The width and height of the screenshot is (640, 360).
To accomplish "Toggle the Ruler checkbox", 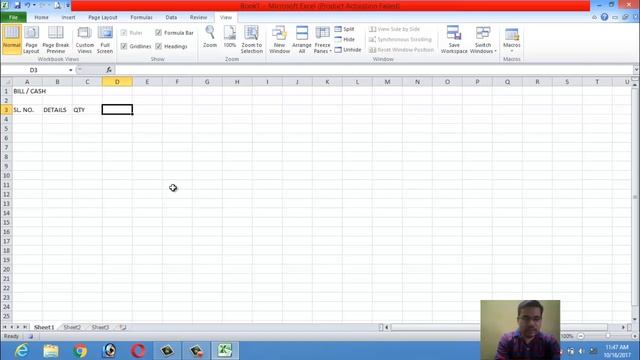I will click(x=124, y=33).
